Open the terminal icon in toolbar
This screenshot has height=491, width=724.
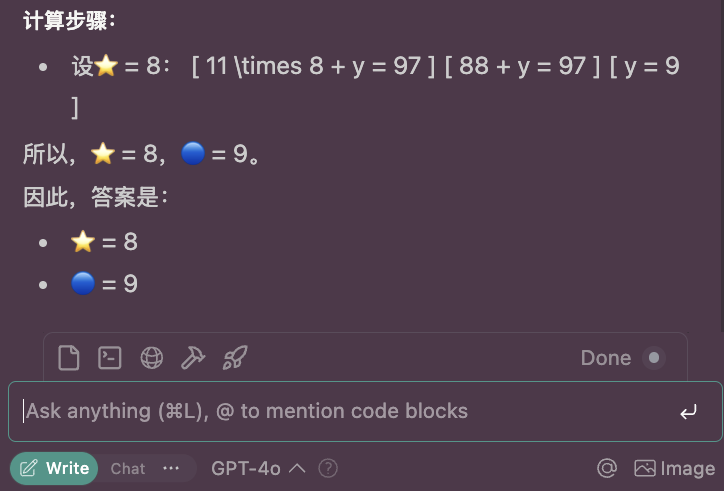109,358
